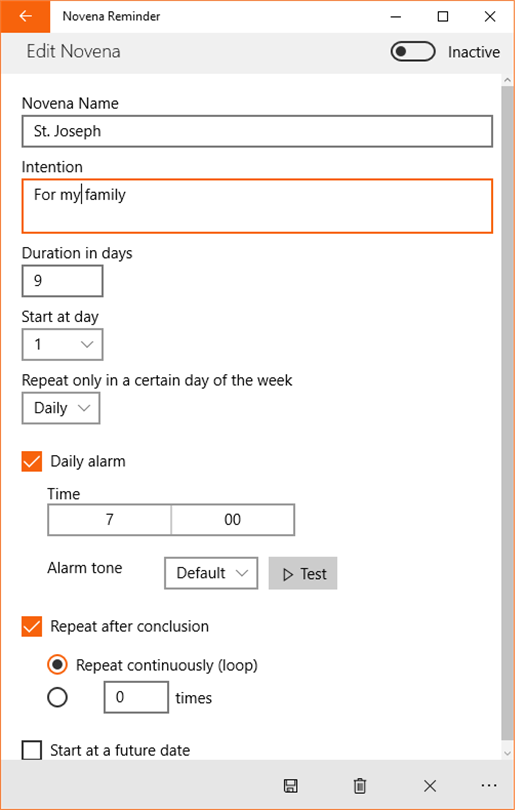The image size is (515, 810).
Task: Open the Alarm tone Default dropdown
Action: click(211, 573)
